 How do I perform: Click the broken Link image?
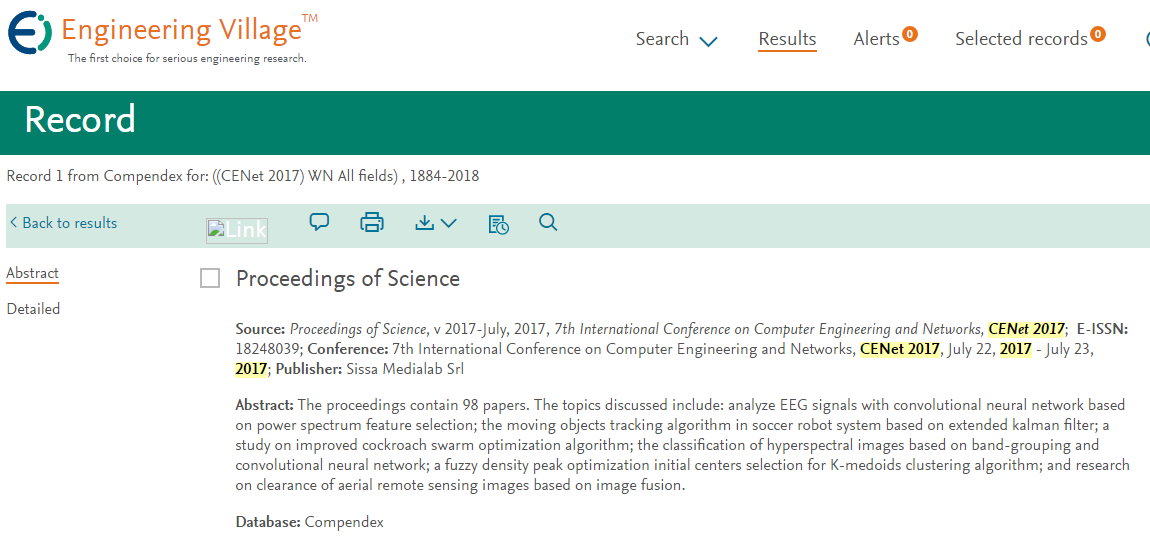(237, 230)
